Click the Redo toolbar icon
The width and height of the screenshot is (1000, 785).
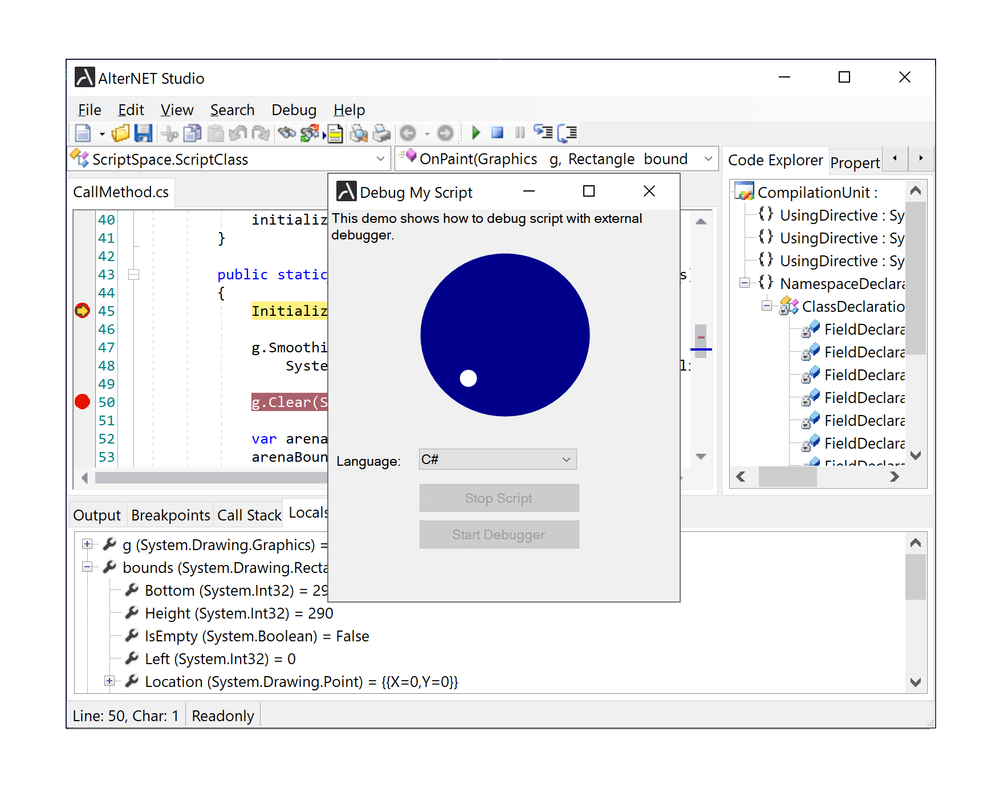(260, 133)
